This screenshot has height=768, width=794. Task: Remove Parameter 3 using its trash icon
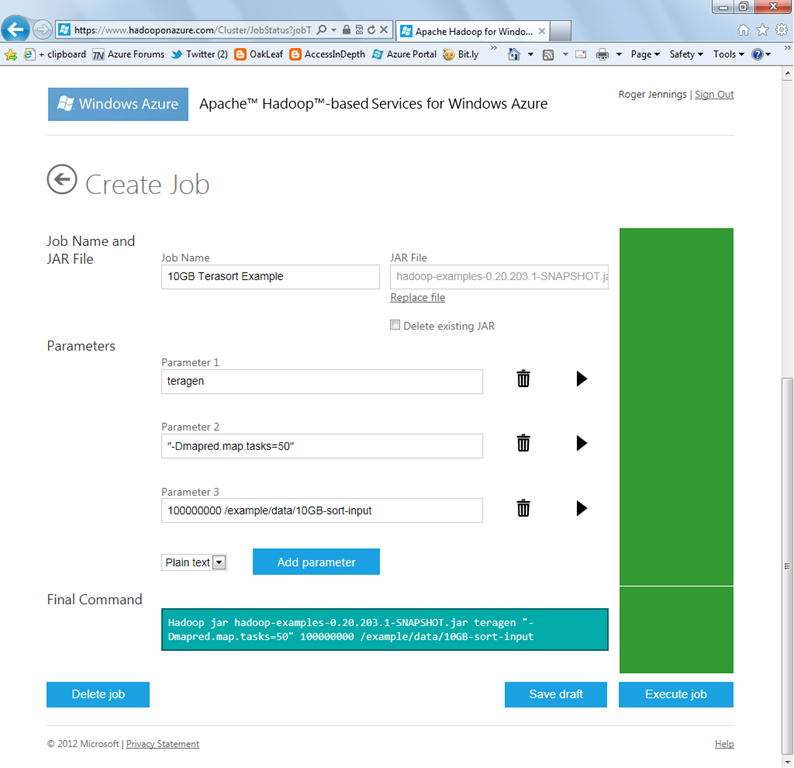523,508
